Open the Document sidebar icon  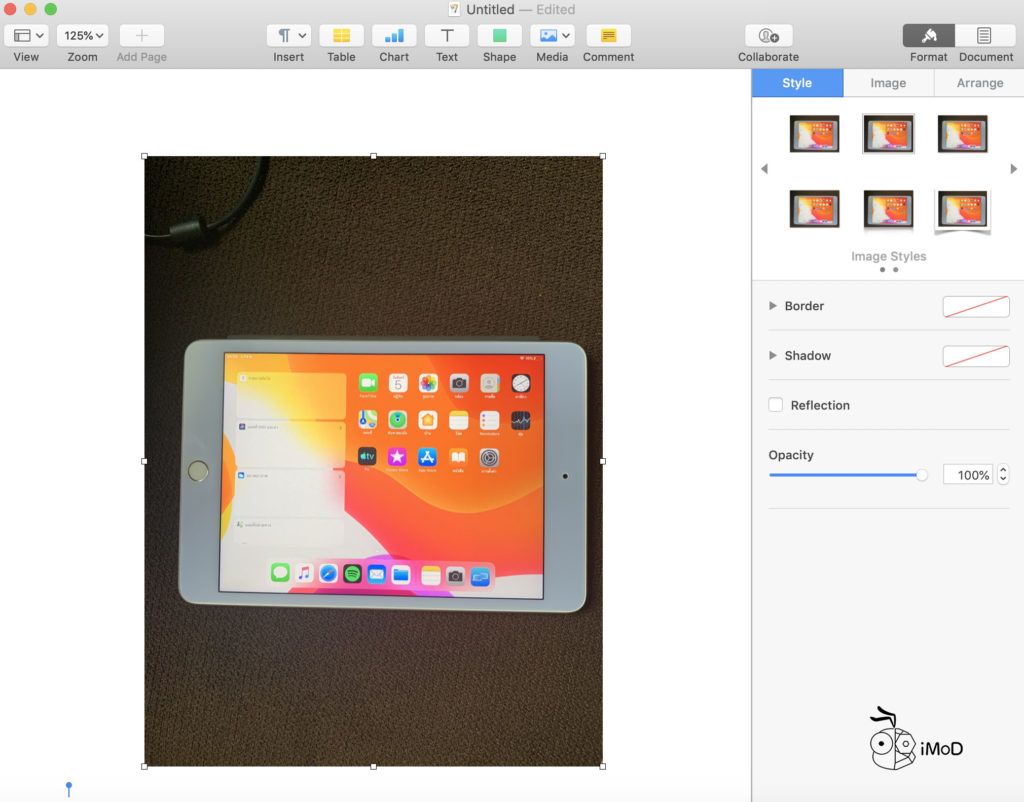(x=985, y=38)
